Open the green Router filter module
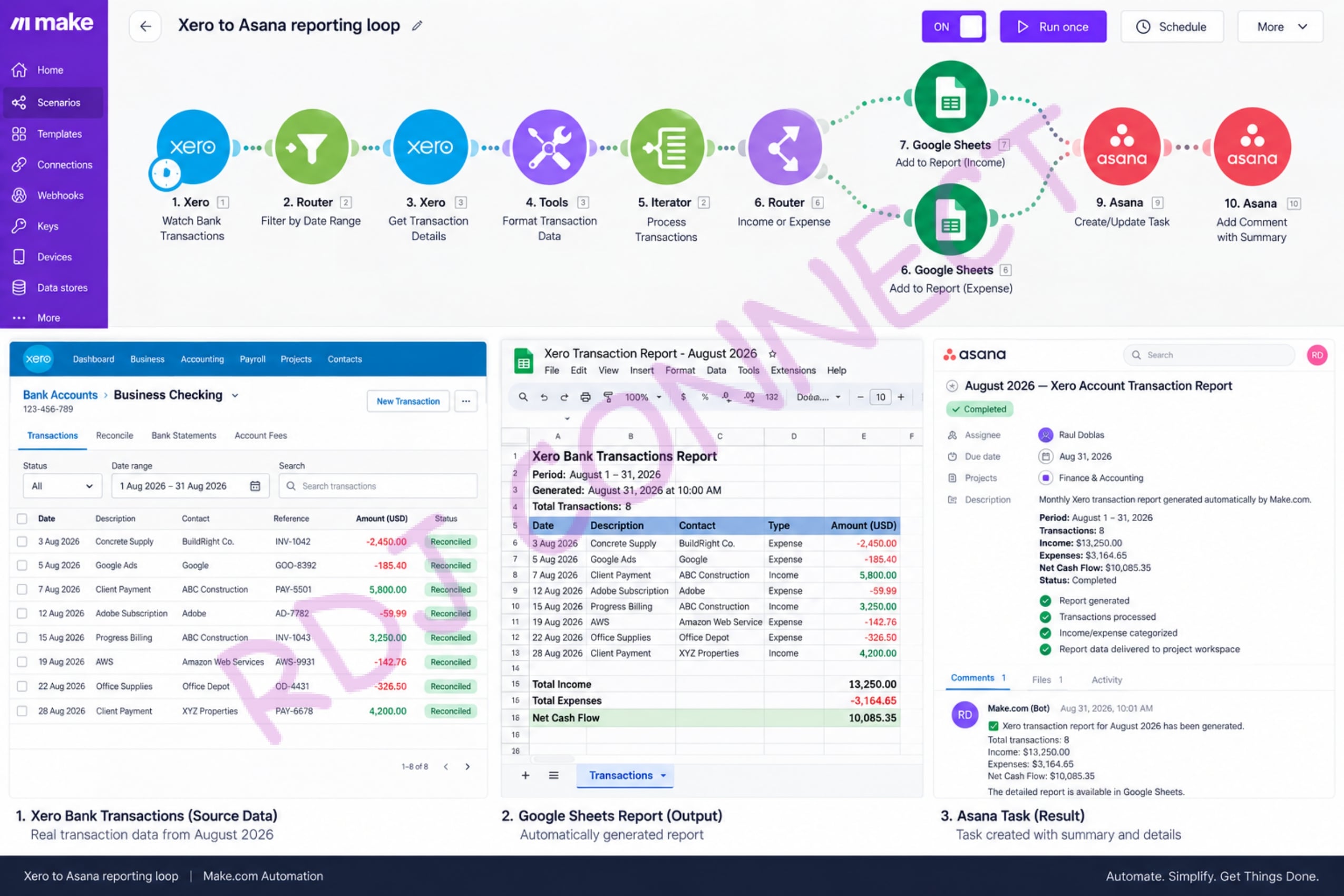The width and height of the screenshot is (1344, 896). [x=311, y=147]
